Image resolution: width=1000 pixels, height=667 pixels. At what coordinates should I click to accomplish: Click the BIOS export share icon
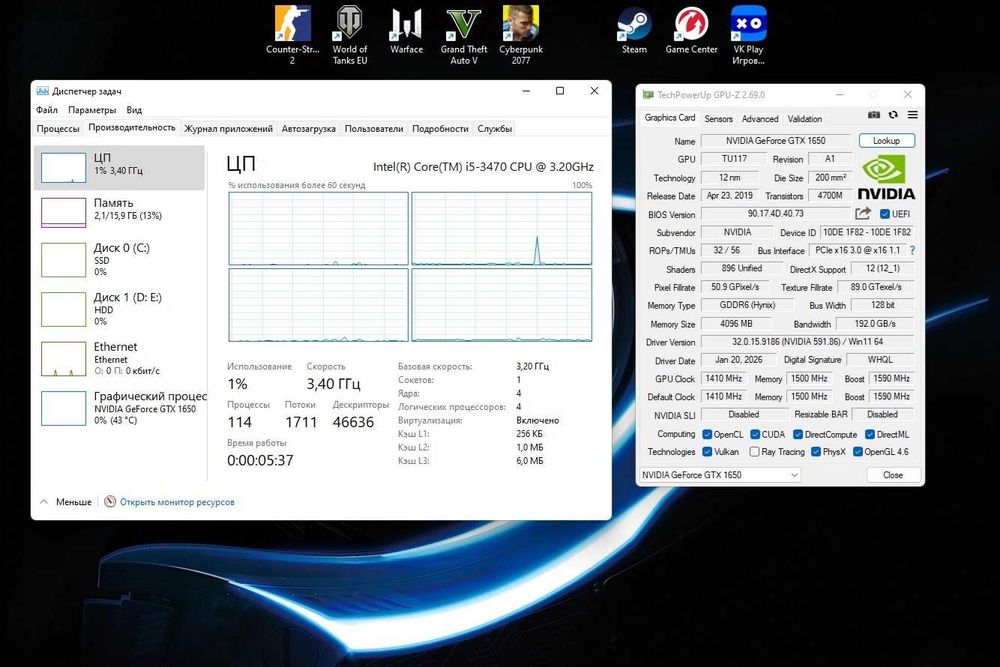pyautogui.click(x=863, y=214)
